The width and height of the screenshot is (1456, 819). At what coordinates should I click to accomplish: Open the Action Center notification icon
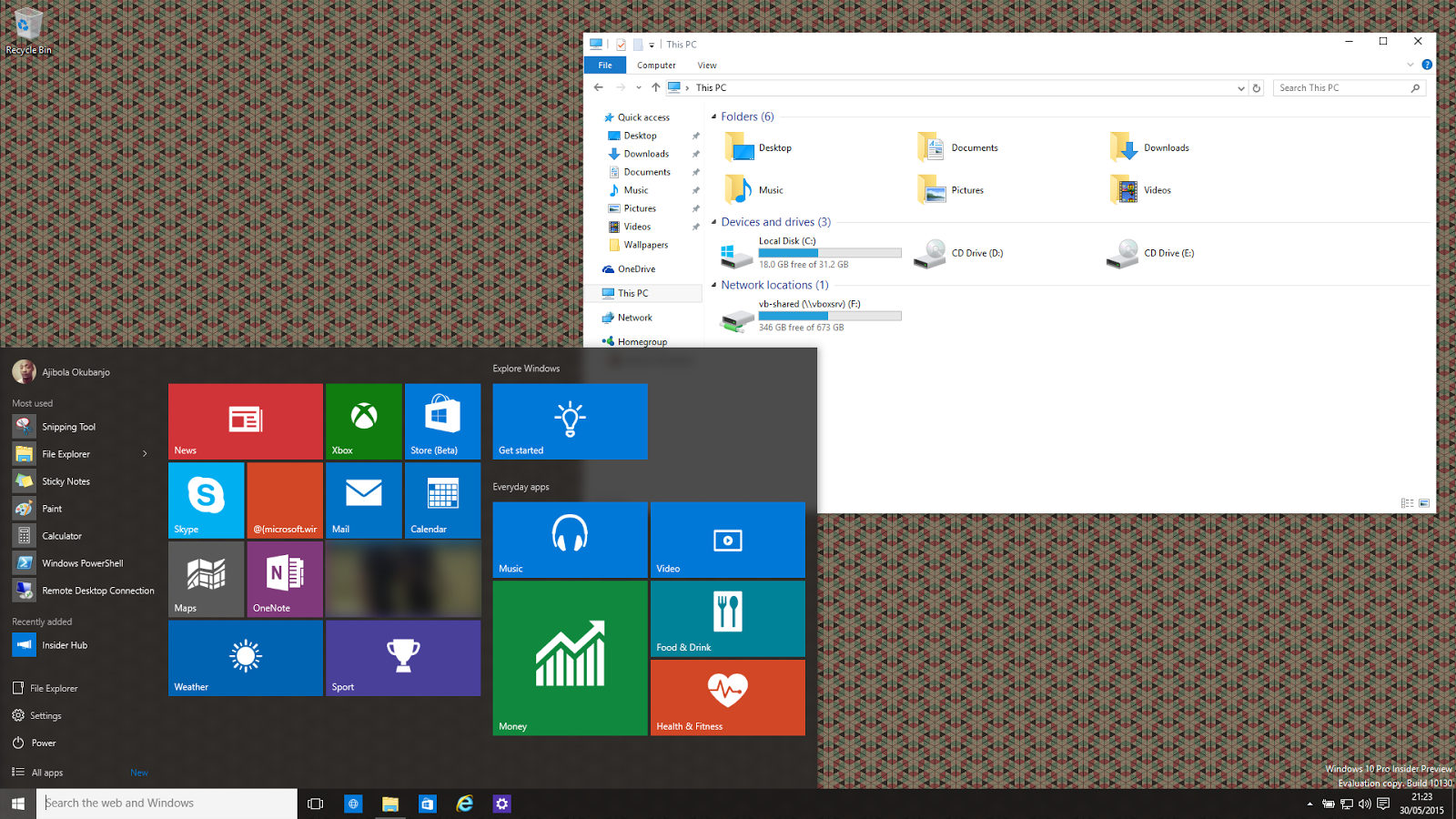1383,804
